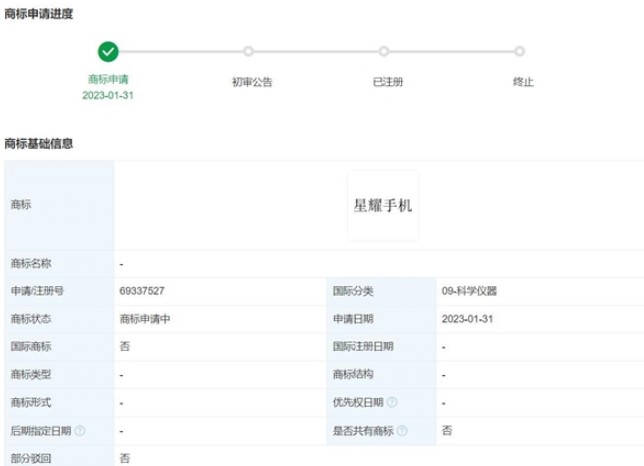Click the 商标申请进度 section heading
644x466 pixels.
point(39,14)
